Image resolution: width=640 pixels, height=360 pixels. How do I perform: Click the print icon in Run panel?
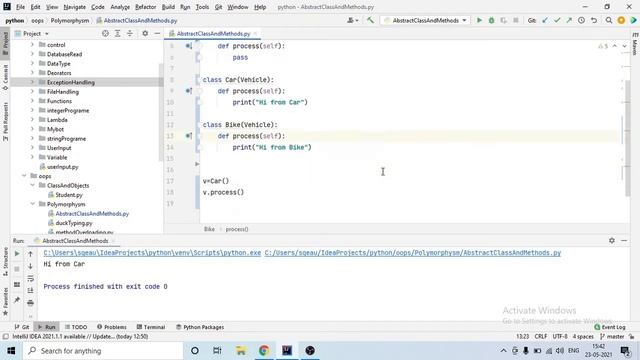coord(30,303)
